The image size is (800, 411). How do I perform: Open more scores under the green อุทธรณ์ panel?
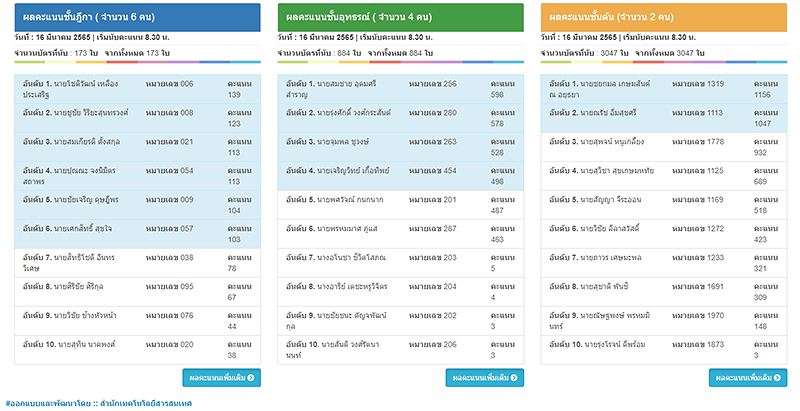(x=485, y=377)
